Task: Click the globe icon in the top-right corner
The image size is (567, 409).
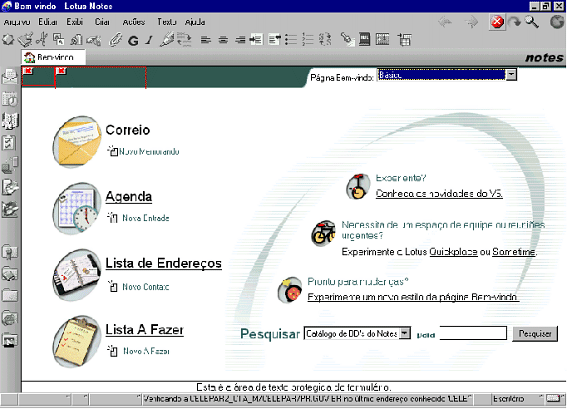Action: pos(557,22)
